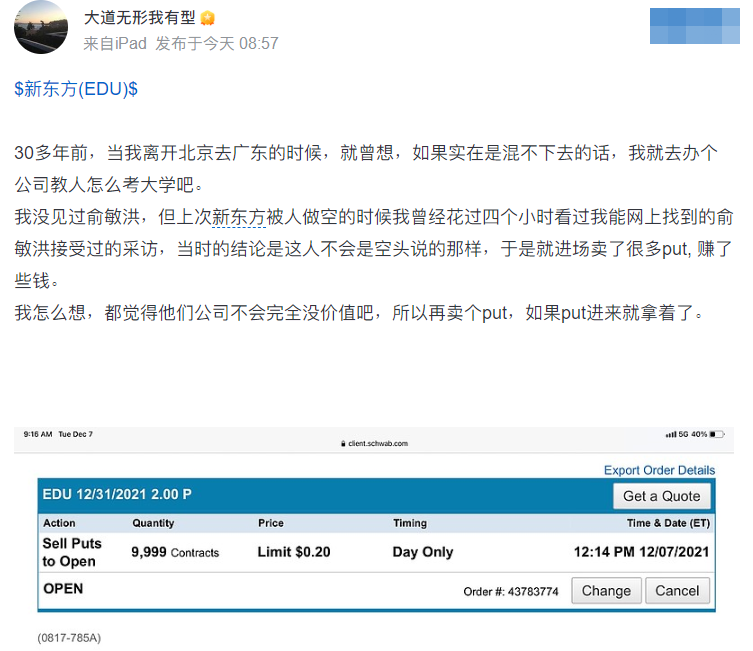Click the Change order button
The height and width of the screenshot is (651, 753).
point(606,591)
